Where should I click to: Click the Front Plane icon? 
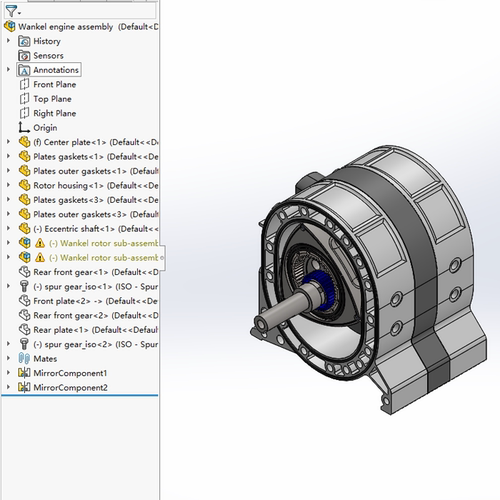pos(24,84)
